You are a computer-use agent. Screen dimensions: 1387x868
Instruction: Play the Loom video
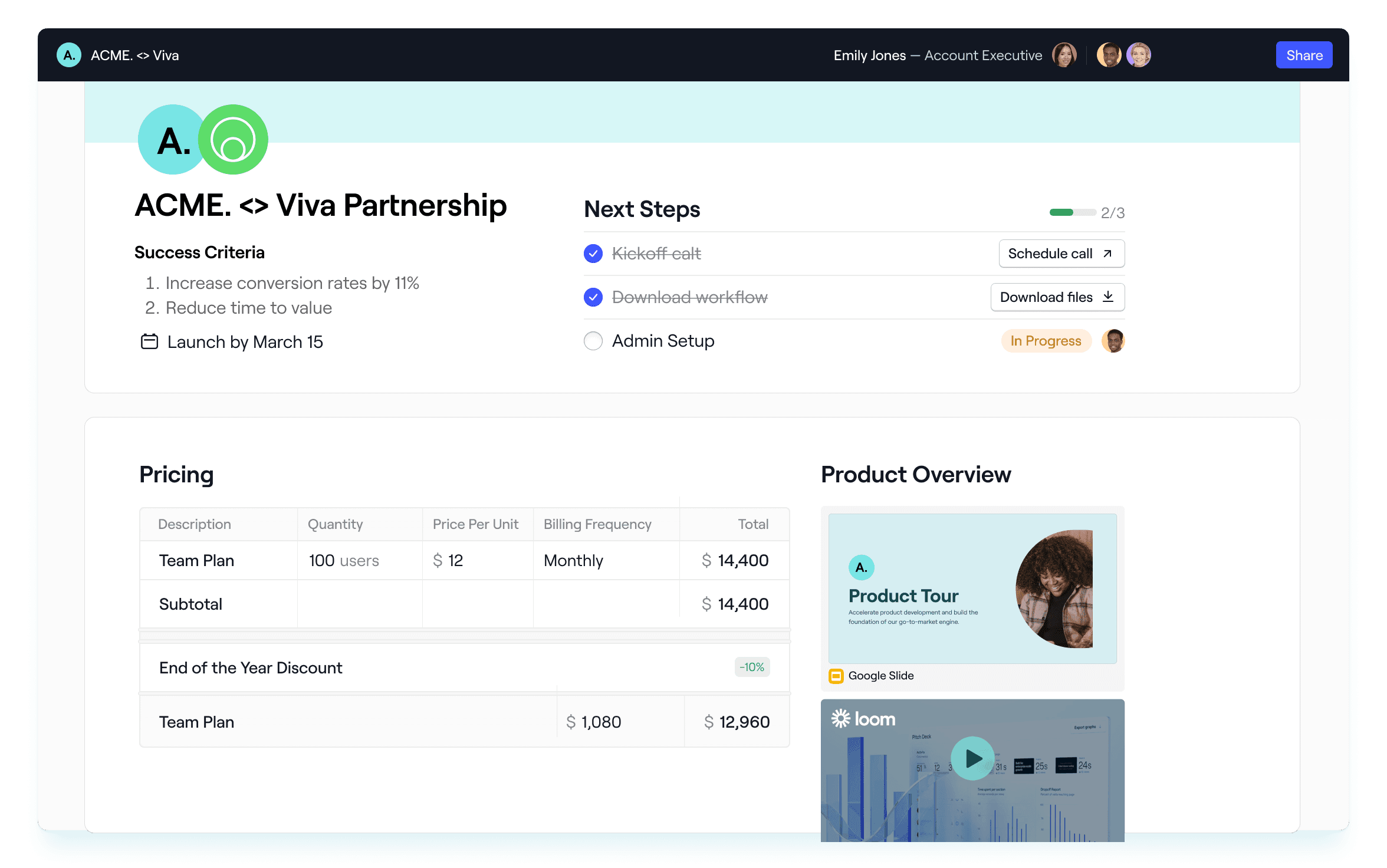972,758
